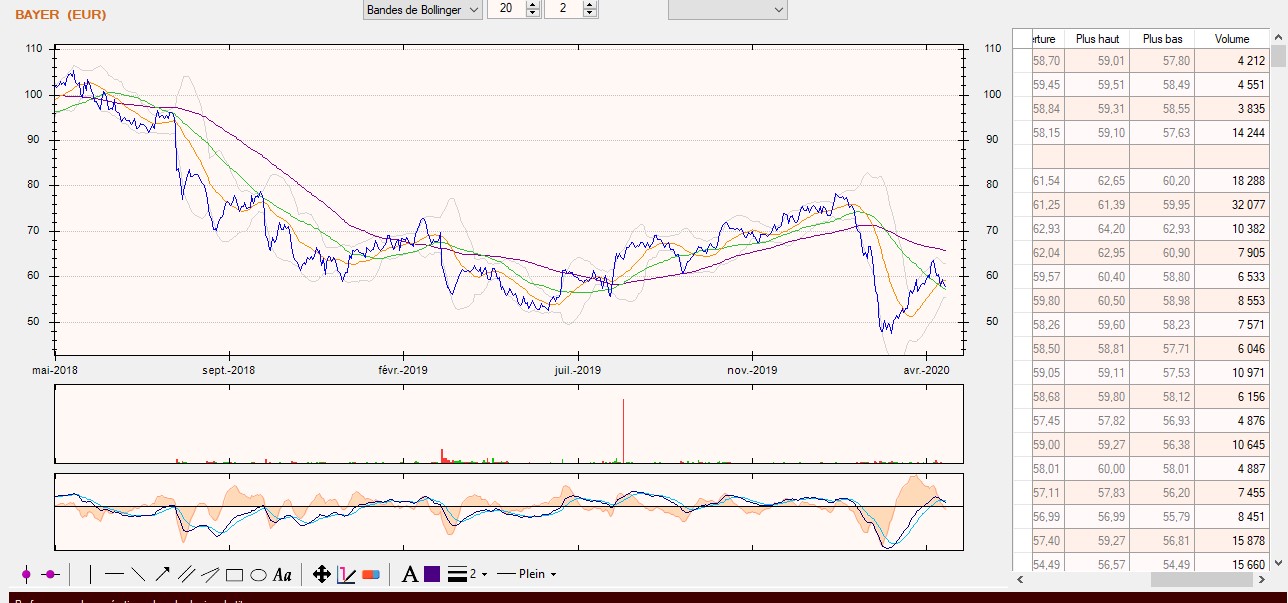Select the parallel lines channel tool
Image resolution: width=1288 pixels, height=603 pixels.
186,574
